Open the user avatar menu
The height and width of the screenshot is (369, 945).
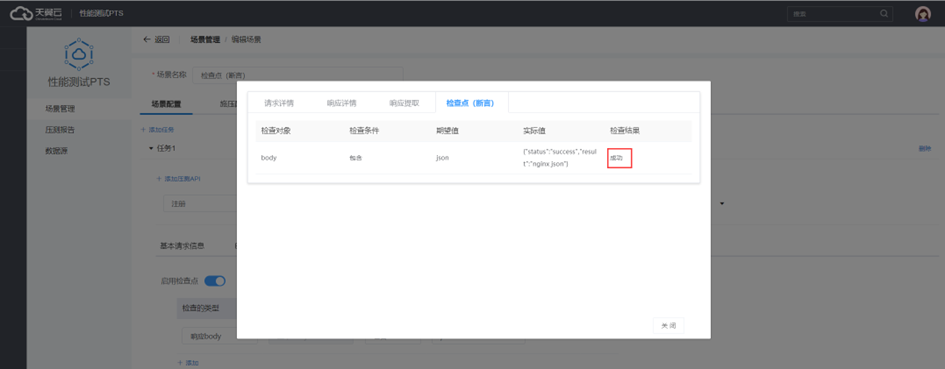(923, 14)
